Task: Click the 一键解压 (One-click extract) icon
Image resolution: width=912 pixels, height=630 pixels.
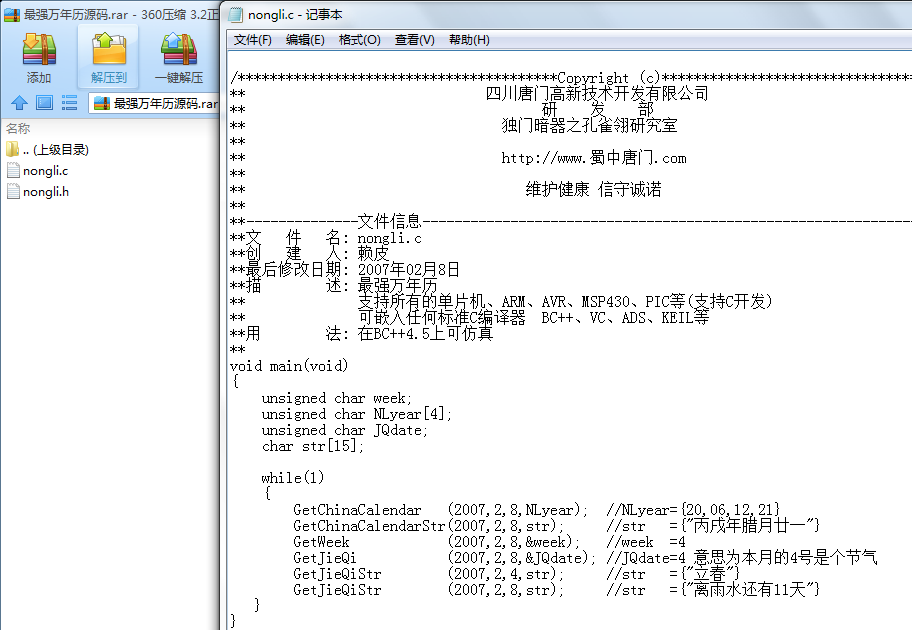Action: (179, 49)
